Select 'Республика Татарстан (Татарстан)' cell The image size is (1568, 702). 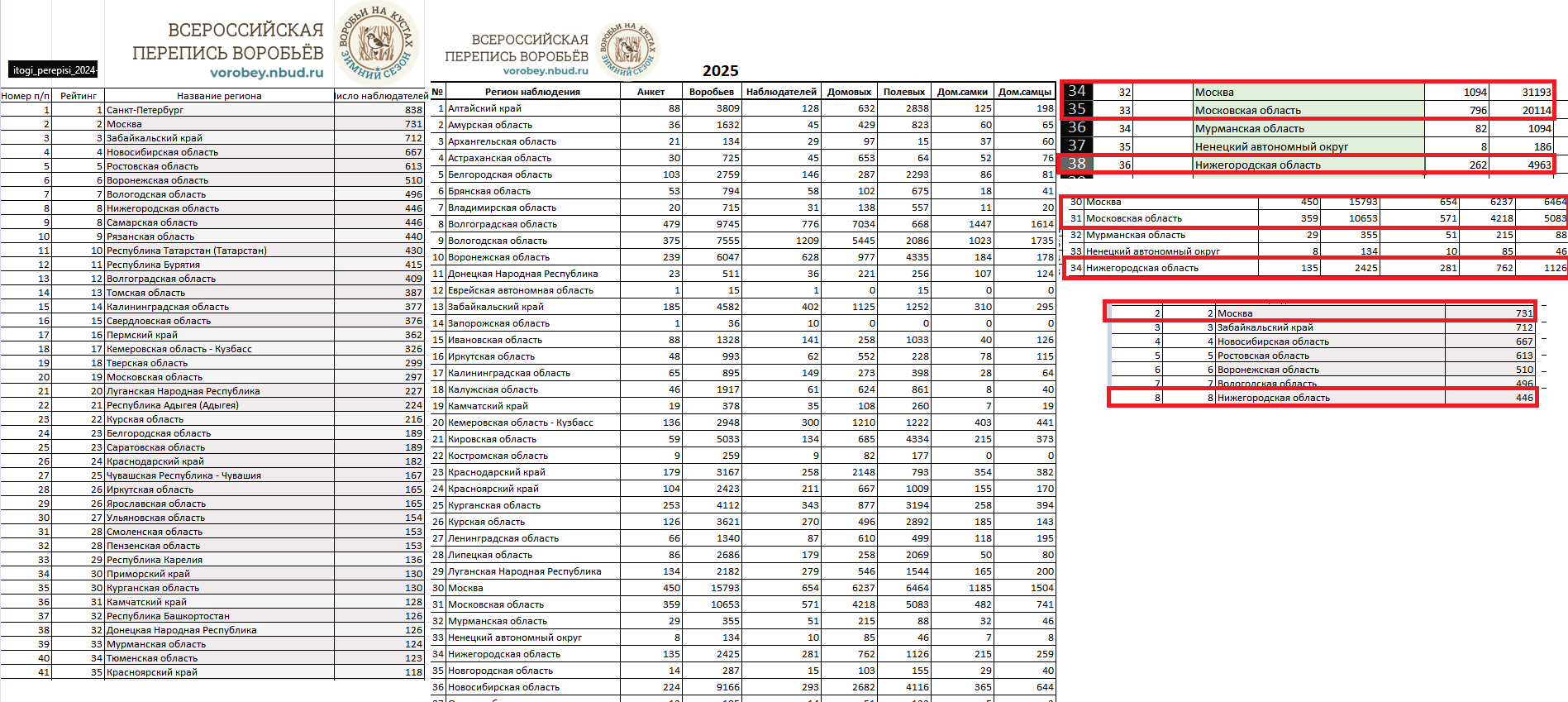point(219,251)
